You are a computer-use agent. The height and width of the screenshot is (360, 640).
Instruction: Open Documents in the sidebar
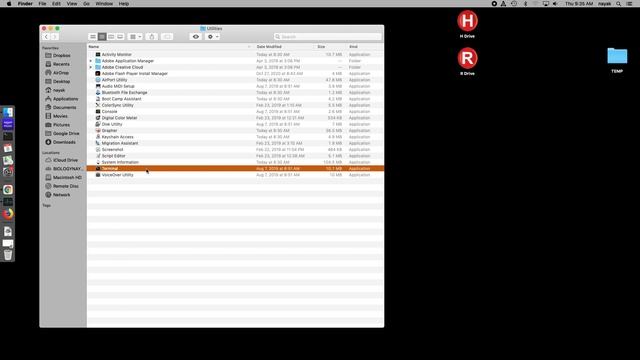60,107
